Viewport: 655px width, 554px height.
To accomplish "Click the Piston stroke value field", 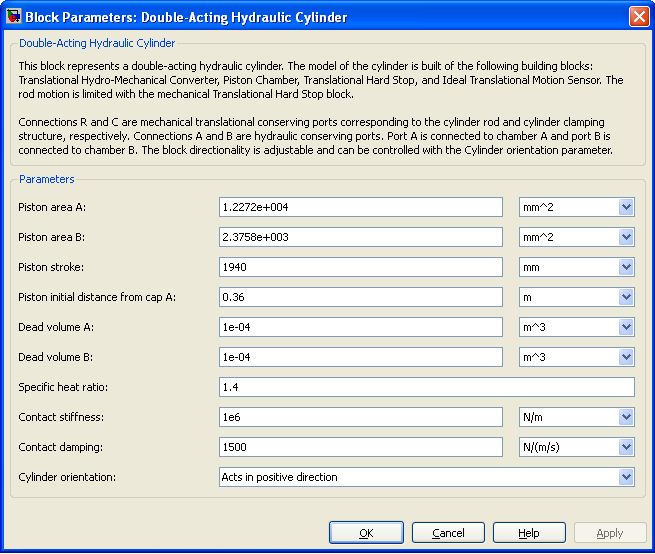I will (x=361, y=267).
